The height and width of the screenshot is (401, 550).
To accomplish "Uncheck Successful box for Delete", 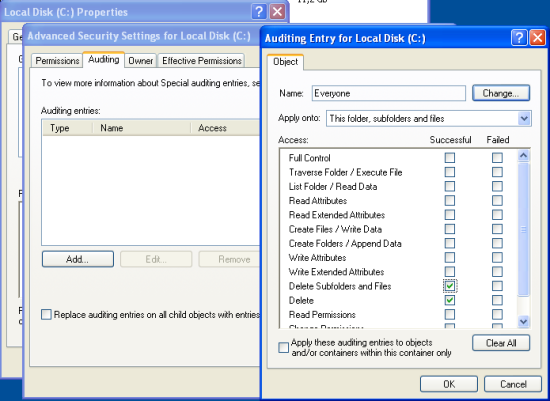I will tap(450, 300).
